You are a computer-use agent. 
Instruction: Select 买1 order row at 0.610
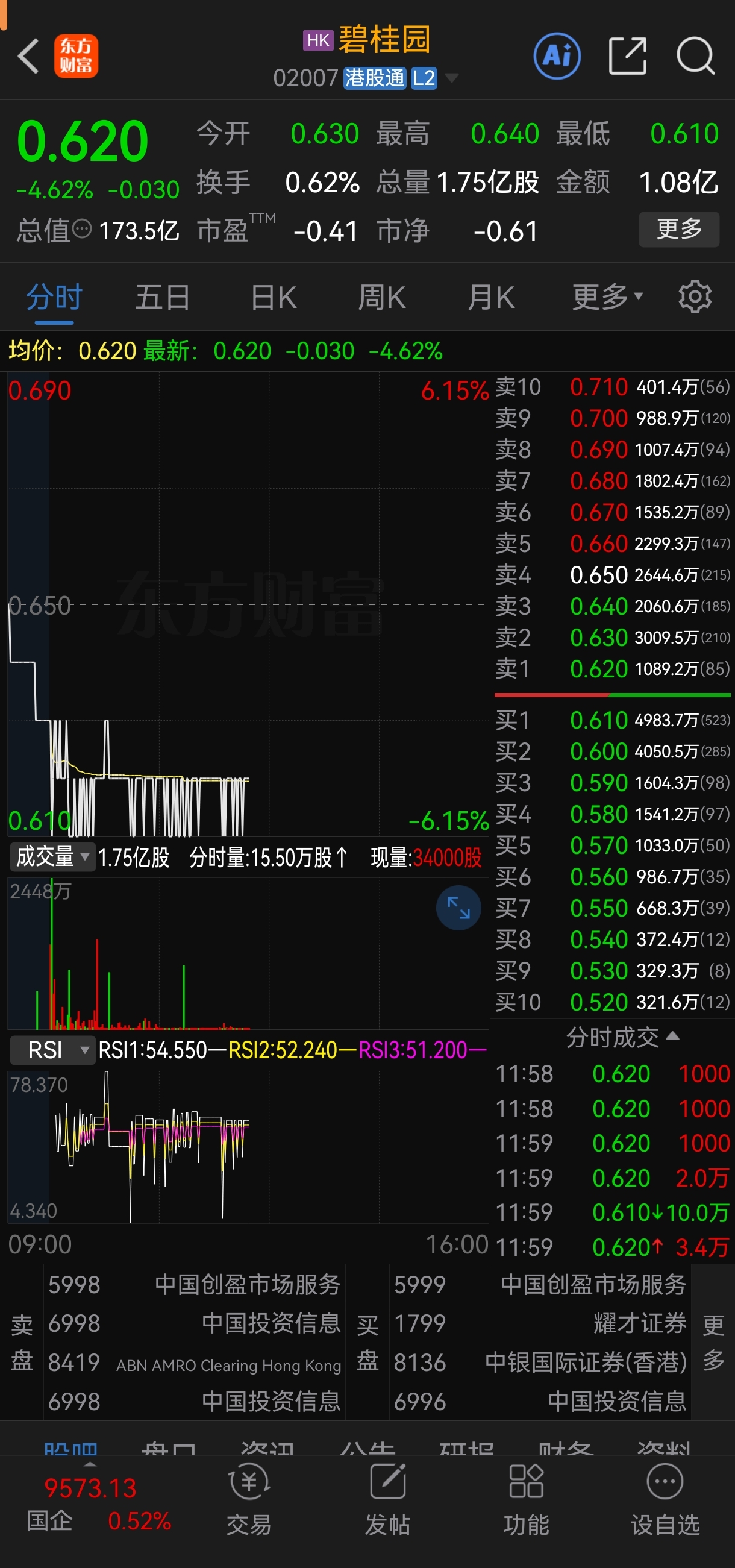click(x=612, y=720)
